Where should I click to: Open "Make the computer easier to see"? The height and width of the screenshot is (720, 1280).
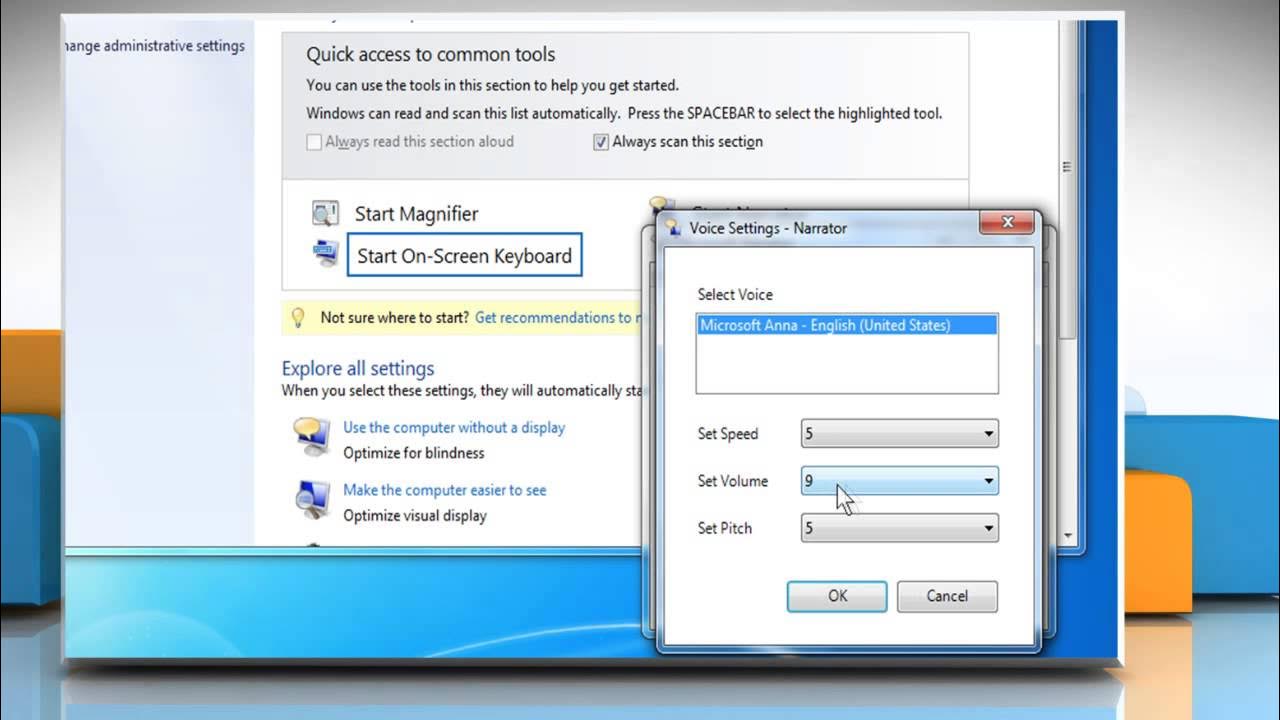click(x=444, y=490)
